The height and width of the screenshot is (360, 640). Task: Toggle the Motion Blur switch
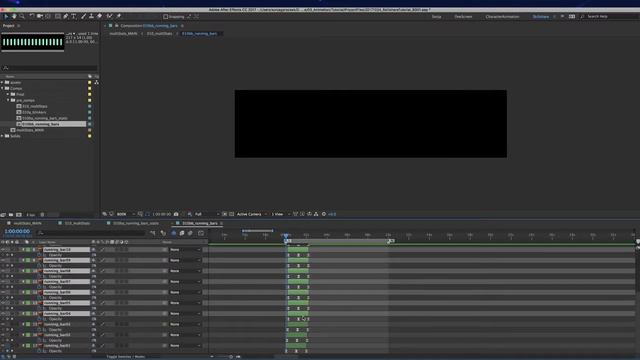coord(190,233)
